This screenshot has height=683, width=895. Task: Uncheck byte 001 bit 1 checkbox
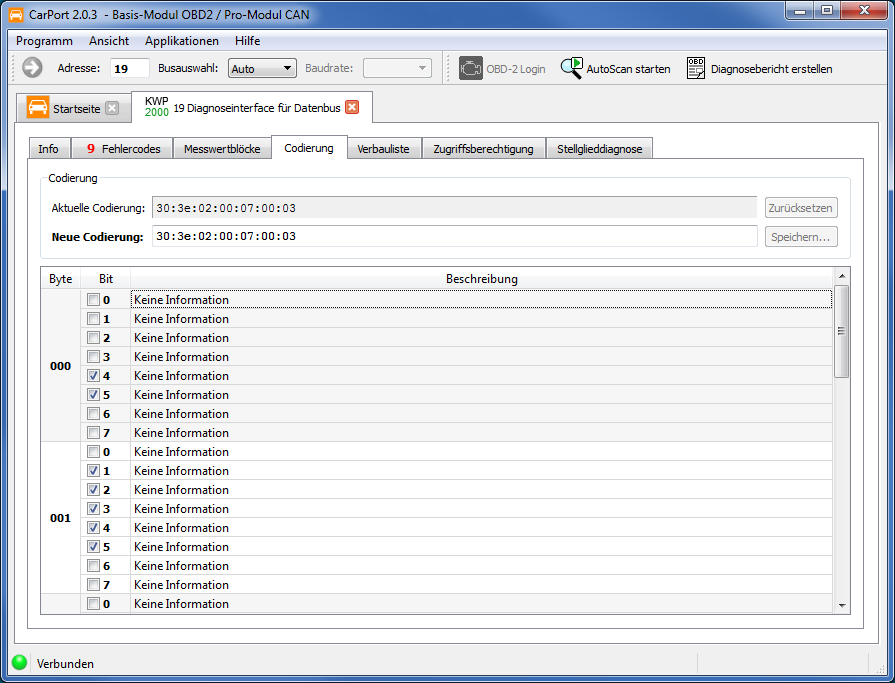[94, 471]
